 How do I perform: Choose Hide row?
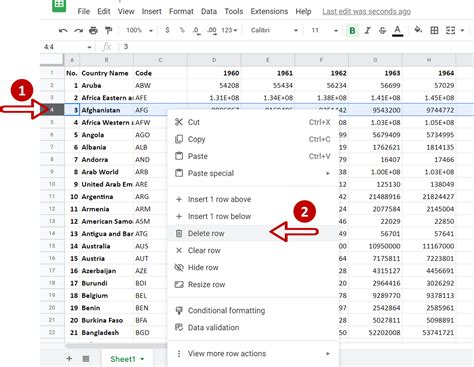click(253, 267)
